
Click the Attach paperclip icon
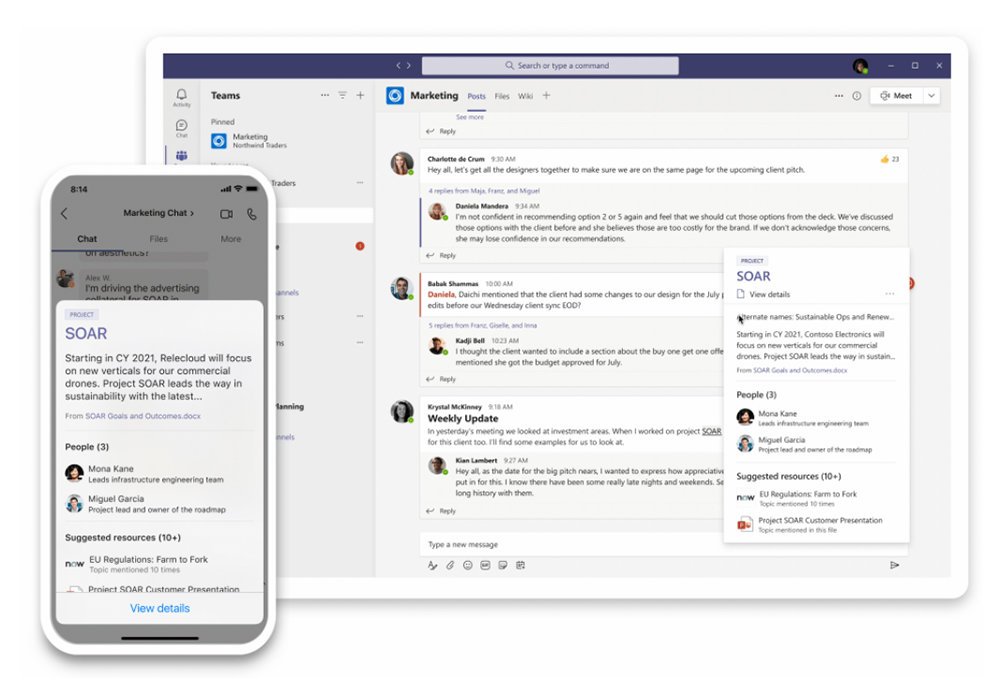click(450, 565)
